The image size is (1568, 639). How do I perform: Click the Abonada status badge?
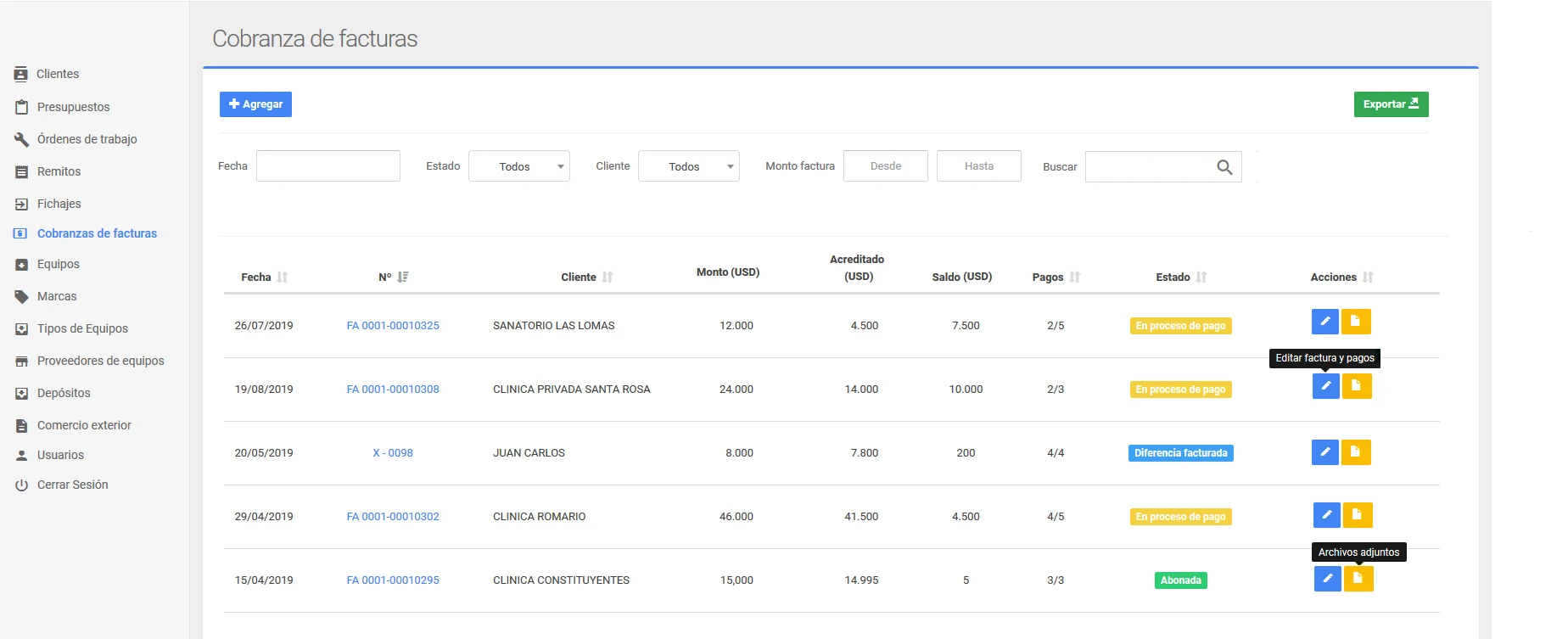(x=1181, y=580)
